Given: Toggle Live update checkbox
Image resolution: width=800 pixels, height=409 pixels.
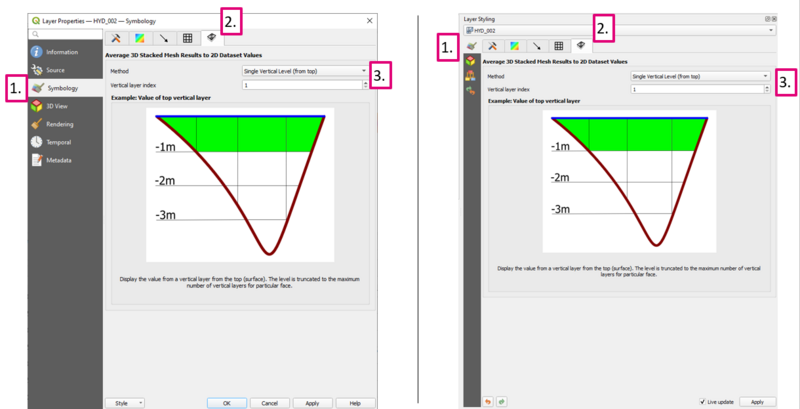Looking at the screenshot, I should point(703,402).
